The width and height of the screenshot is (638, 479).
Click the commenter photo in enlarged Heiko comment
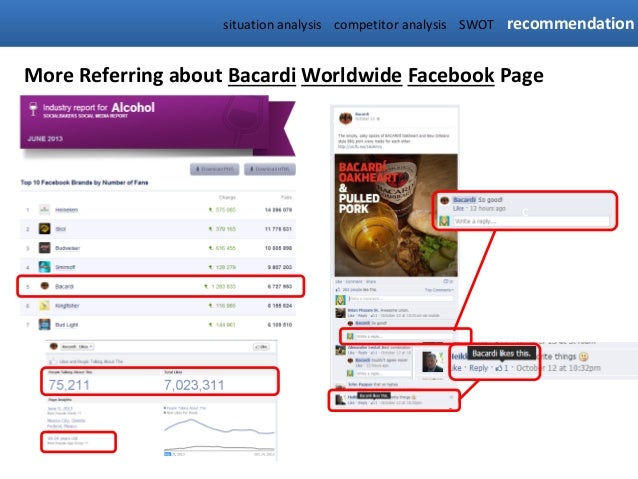click(x=433, y=361)
